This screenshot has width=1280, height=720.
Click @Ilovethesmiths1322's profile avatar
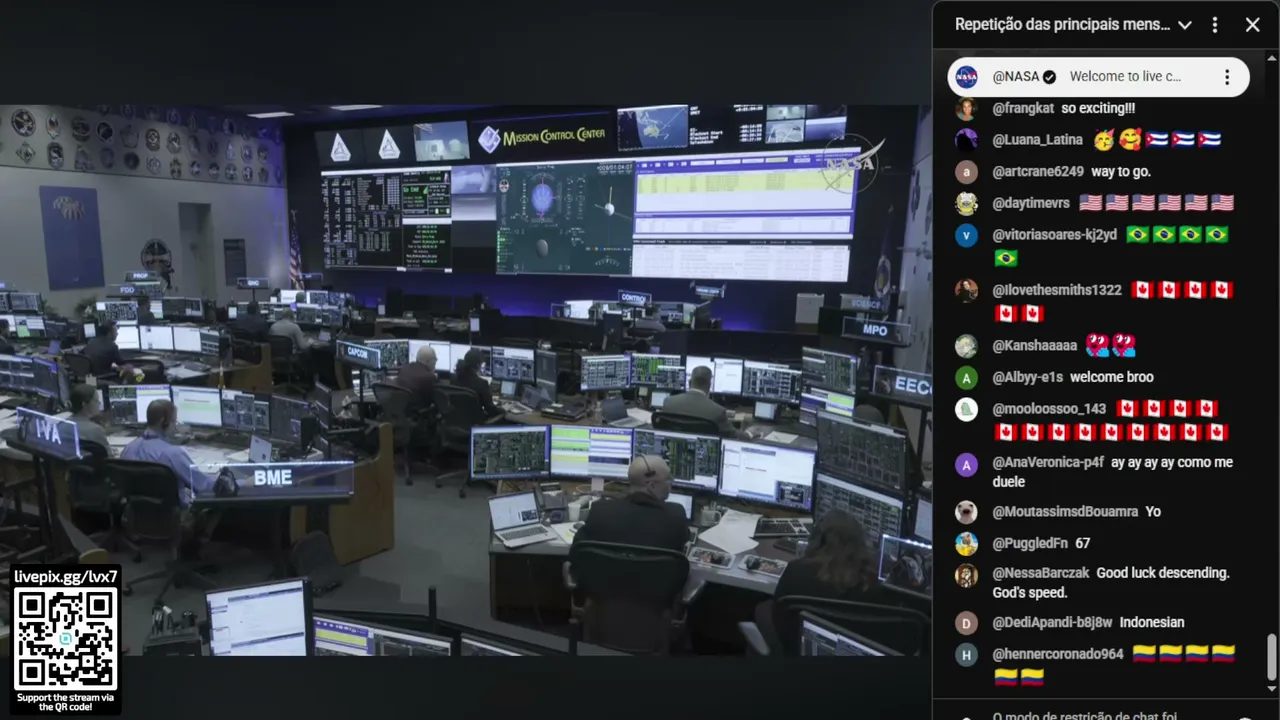(x=966, y=291)
